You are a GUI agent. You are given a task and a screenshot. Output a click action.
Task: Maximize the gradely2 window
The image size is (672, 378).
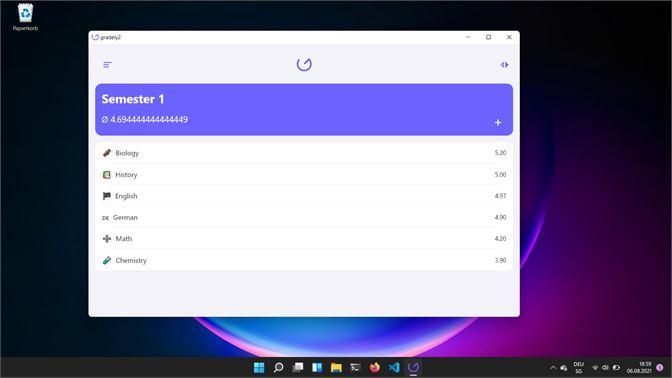[489, 37]
